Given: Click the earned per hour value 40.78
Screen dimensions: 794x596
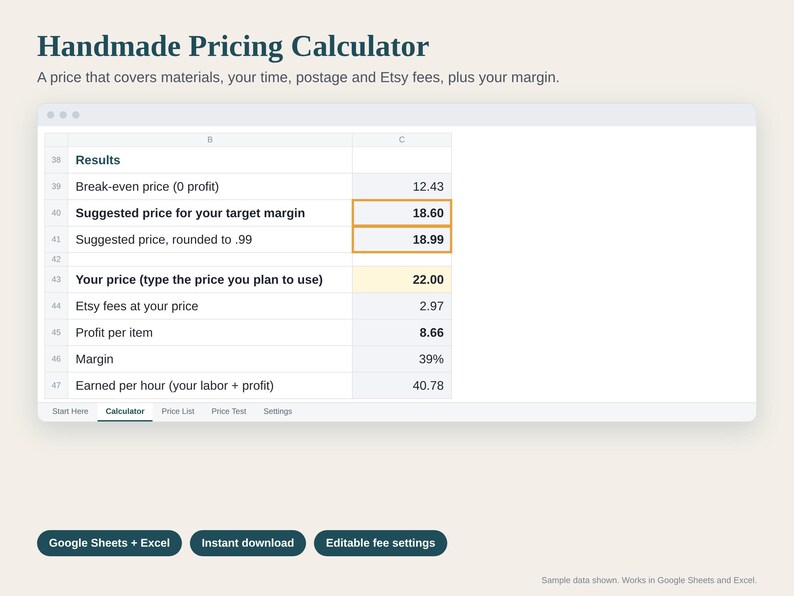Looking at the screenshot, I should click(402, 385).
